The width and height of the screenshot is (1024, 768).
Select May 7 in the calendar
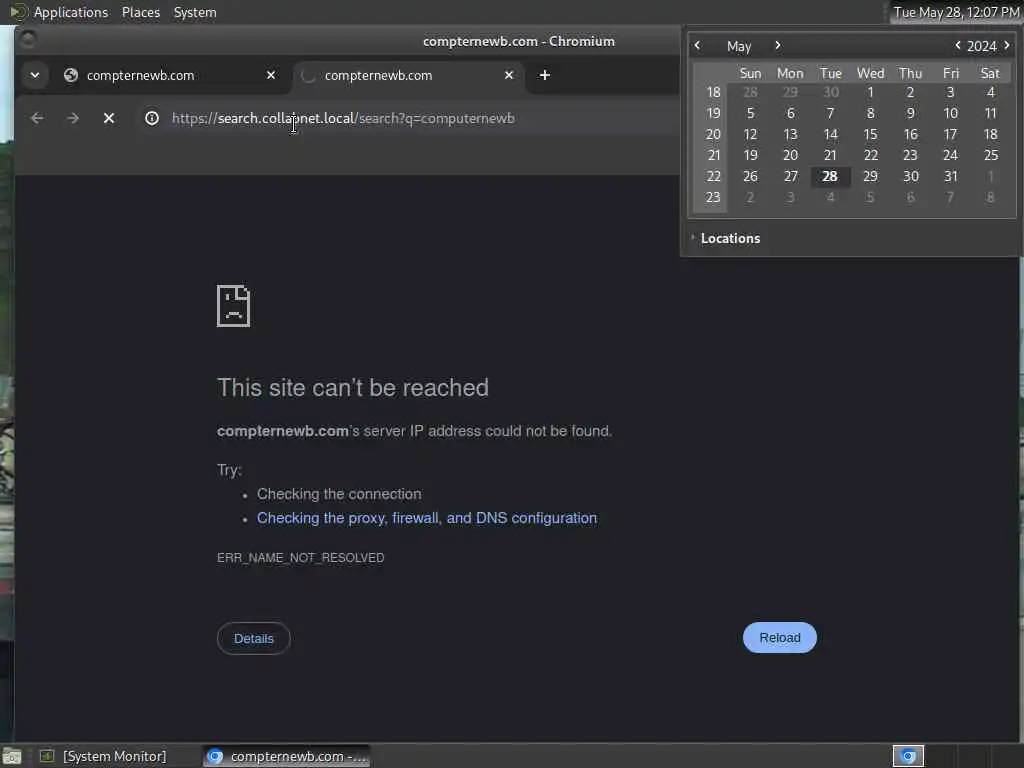830,113
